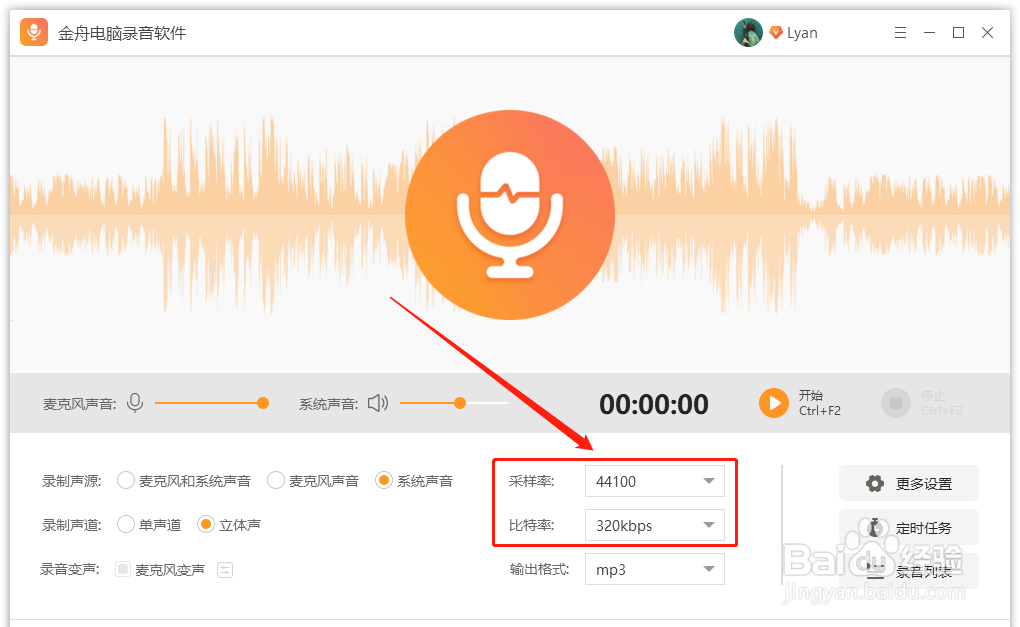The image size is (1020, 627).
Task: Click the system sound volume slider handle
Action: [x=460, y=403]
